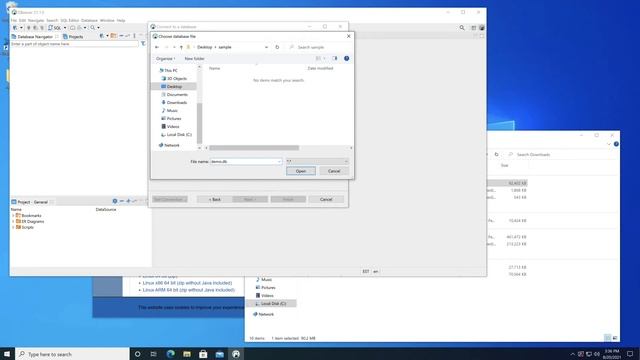Screen dimensions: 640x360
Task: Open the Navigate menu in DBeaver
Action: pyautogui.click(x=36, y=20)
